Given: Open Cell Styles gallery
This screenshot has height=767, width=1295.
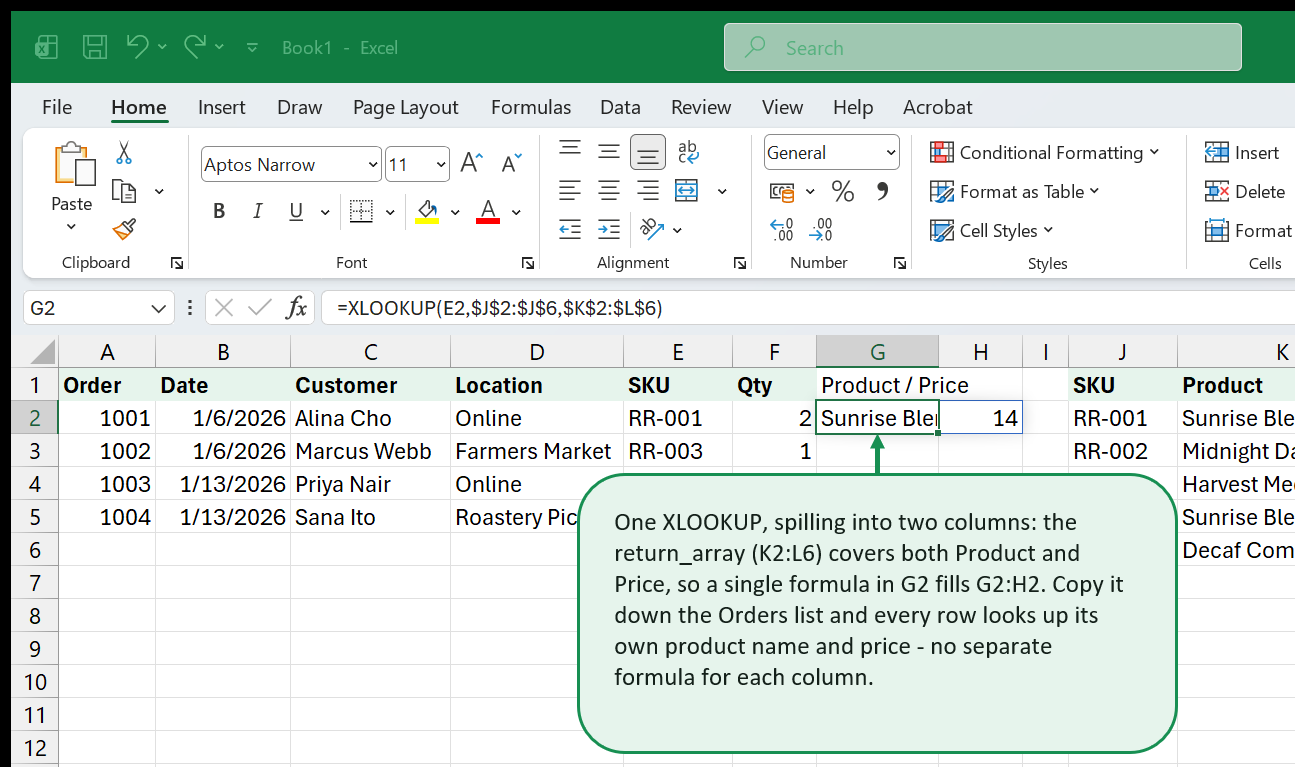Looking at the screenshot, I should (992, 230).
